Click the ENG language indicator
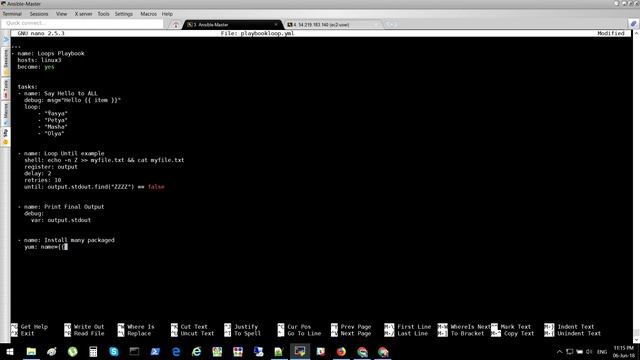The width and height of the screenshot is (640, 360). 602,352
